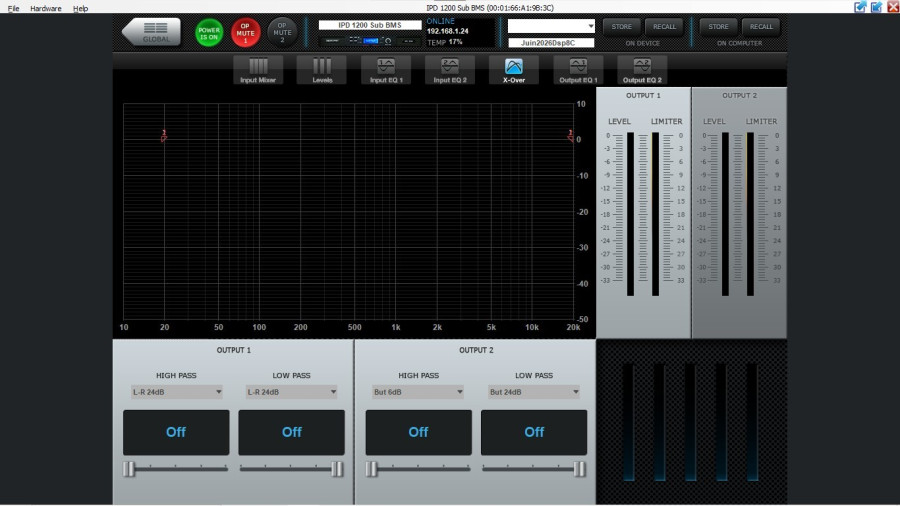This screenshot has width=900, height=506.
Task: Click the Output 1 Level meter bar
Action: click(x=630, y=214)
